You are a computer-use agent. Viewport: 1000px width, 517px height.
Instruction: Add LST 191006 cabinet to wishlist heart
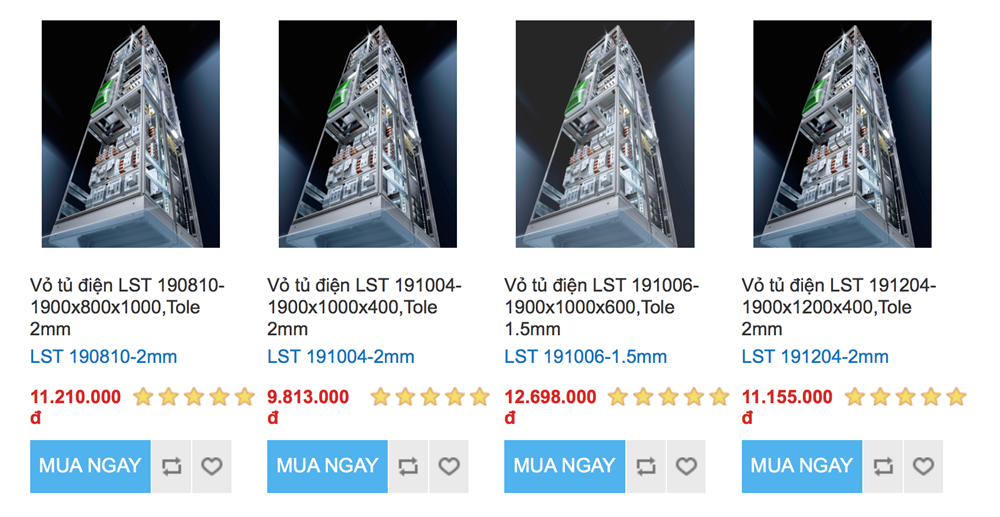[686, 466]
